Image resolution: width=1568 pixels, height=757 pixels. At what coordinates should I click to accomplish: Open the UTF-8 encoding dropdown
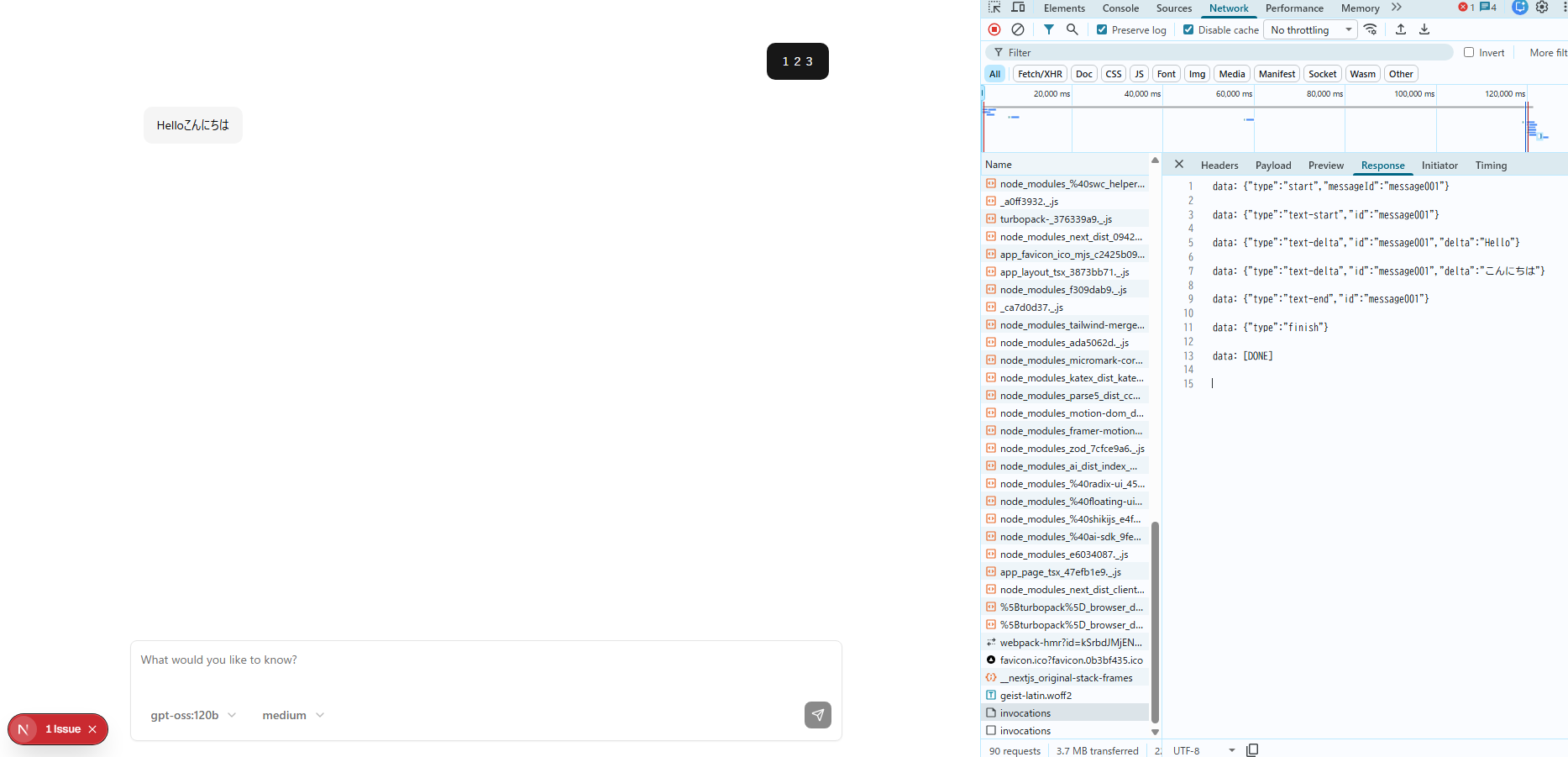[x=1204, y=750]
